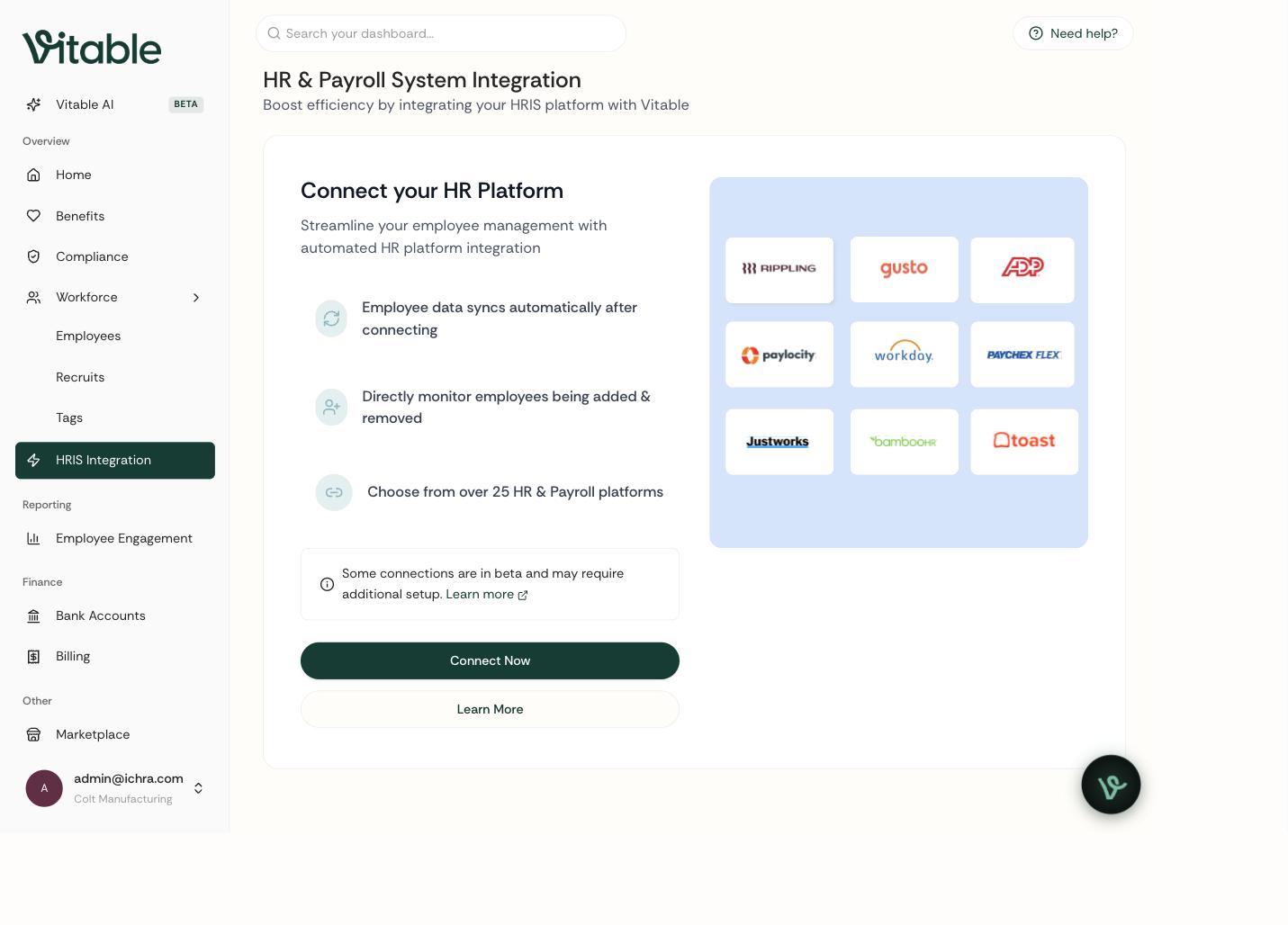Click the HR & Payroll System Integration heading

tap(422, 80)
